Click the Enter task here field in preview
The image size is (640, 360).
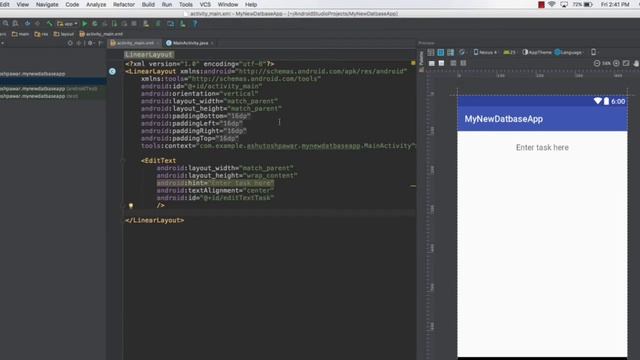[542, 147]
